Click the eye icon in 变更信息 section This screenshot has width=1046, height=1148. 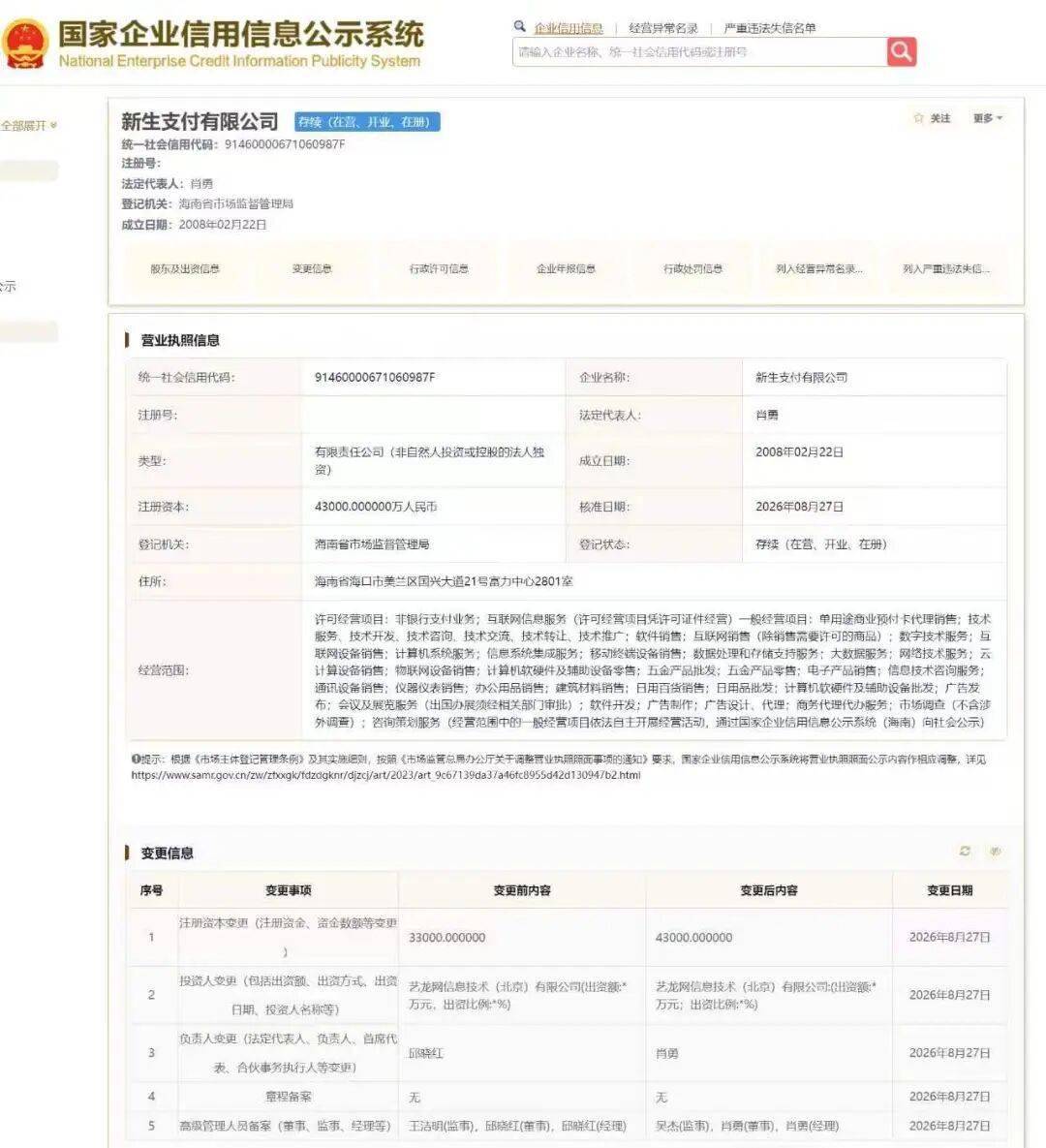click(995, 851)
